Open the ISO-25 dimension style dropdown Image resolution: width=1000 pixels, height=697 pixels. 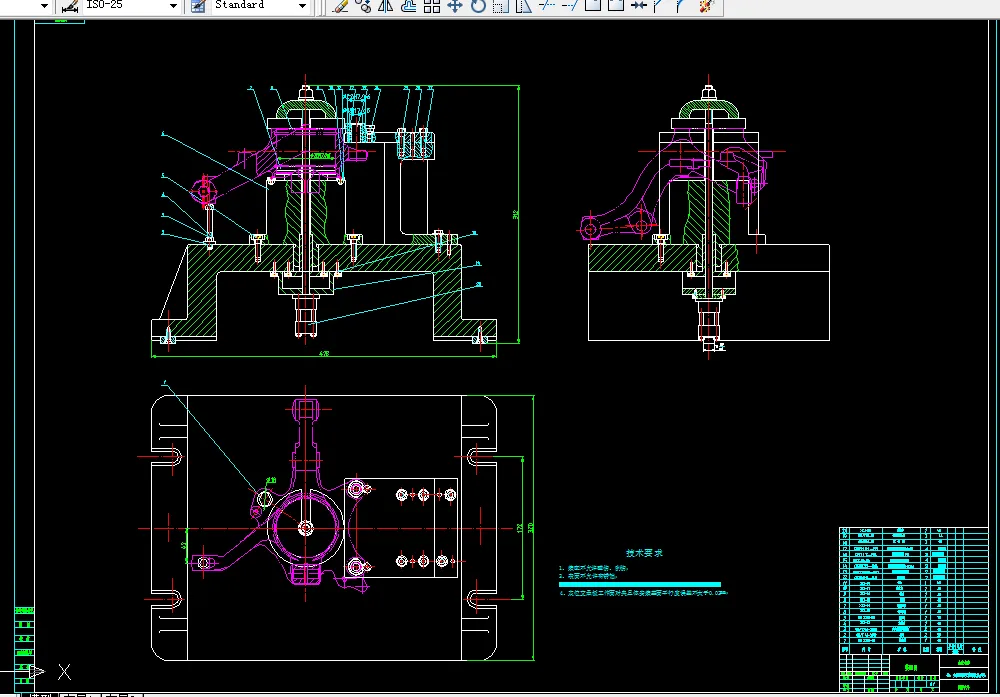coord(173,6)
